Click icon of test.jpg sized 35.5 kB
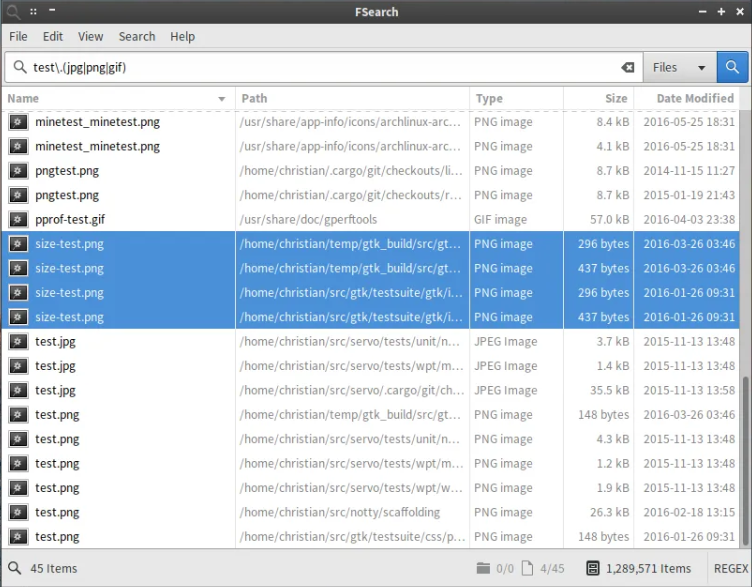Viewport: 752px width, 587px height. point(18,390)
